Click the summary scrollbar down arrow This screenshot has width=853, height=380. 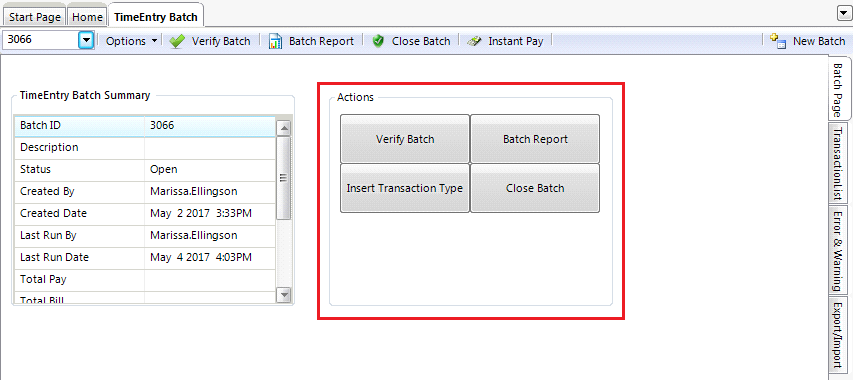click(x=284, y=294)
